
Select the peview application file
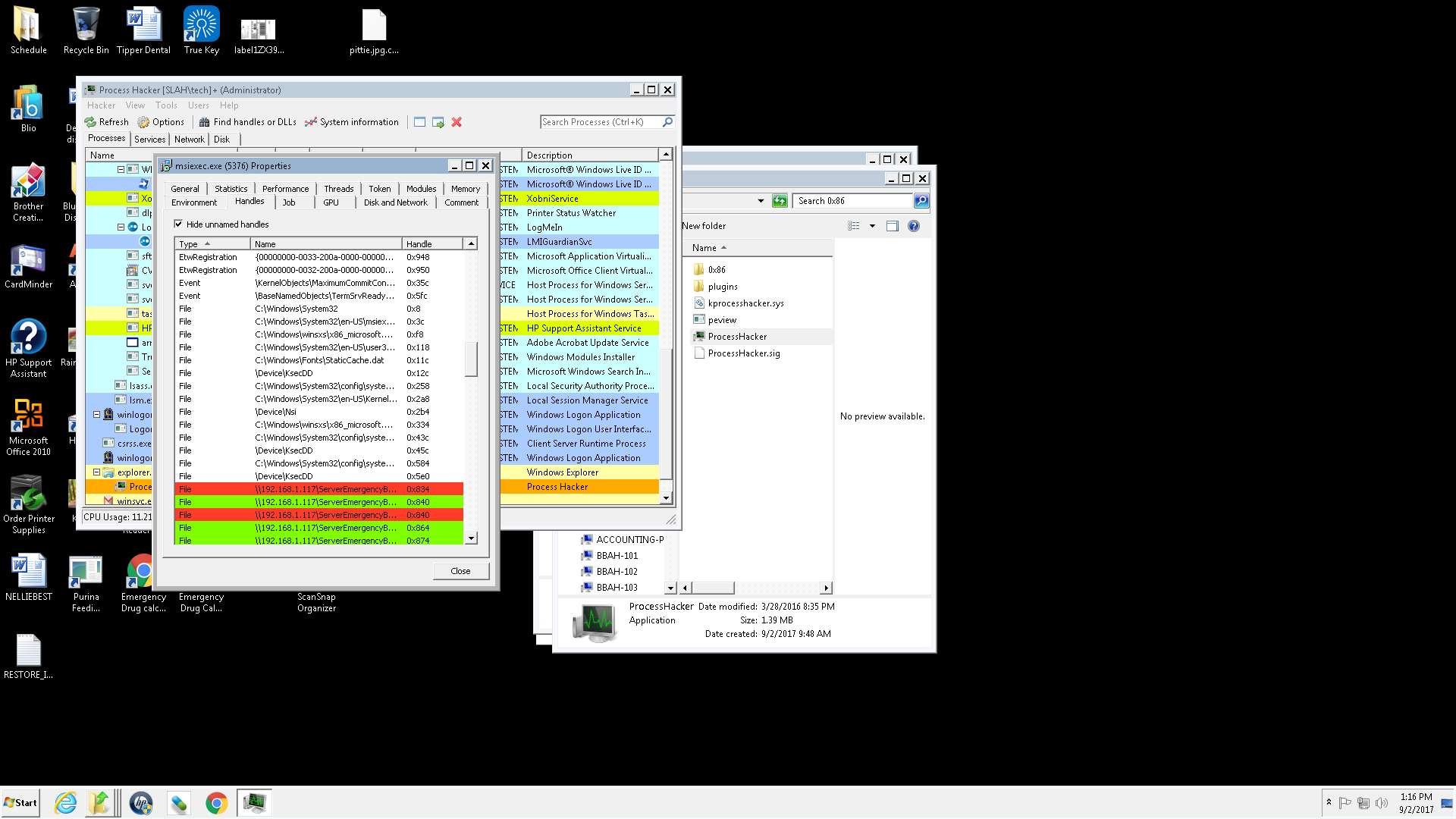coord(714,320)
